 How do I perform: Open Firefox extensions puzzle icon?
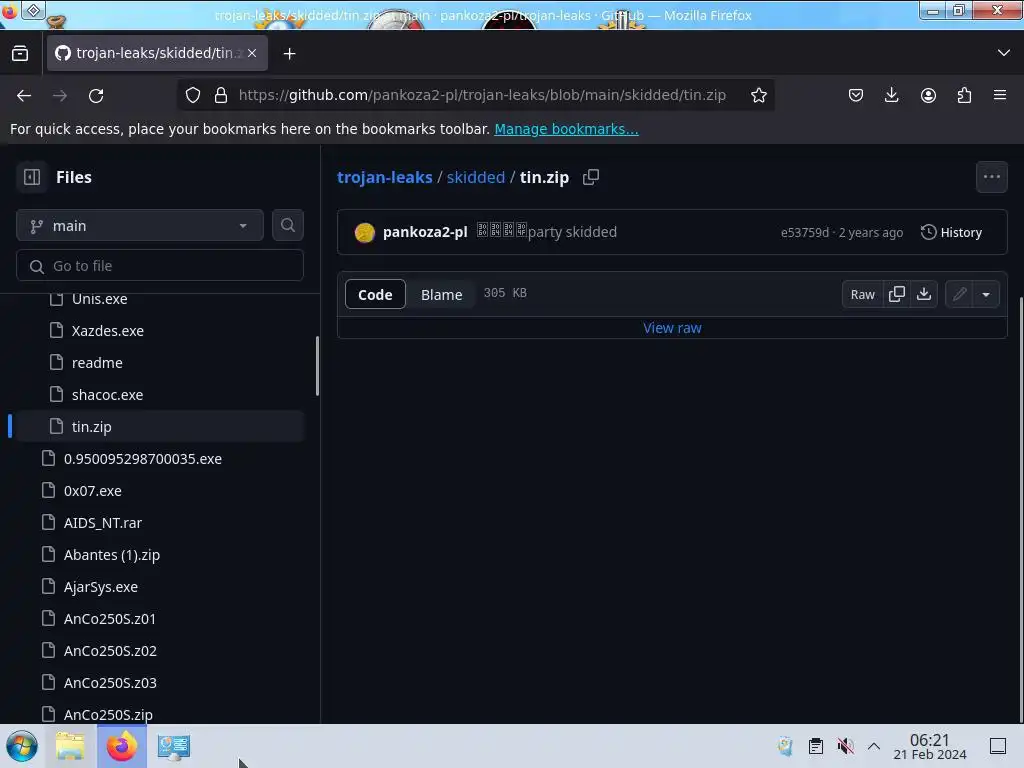click(964, 95)
